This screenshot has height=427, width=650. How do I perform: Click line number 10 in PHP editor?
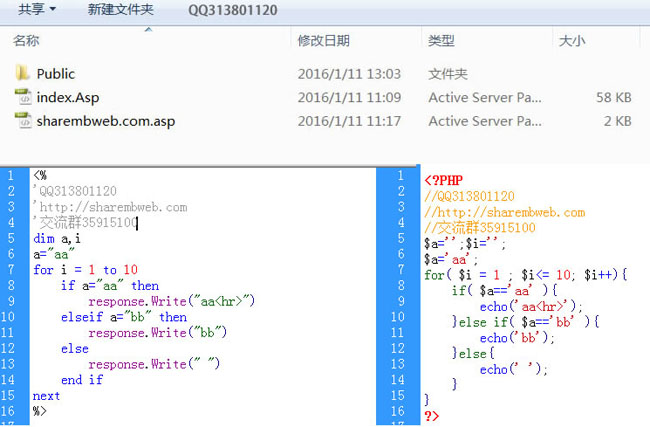[x=398, y=317]
